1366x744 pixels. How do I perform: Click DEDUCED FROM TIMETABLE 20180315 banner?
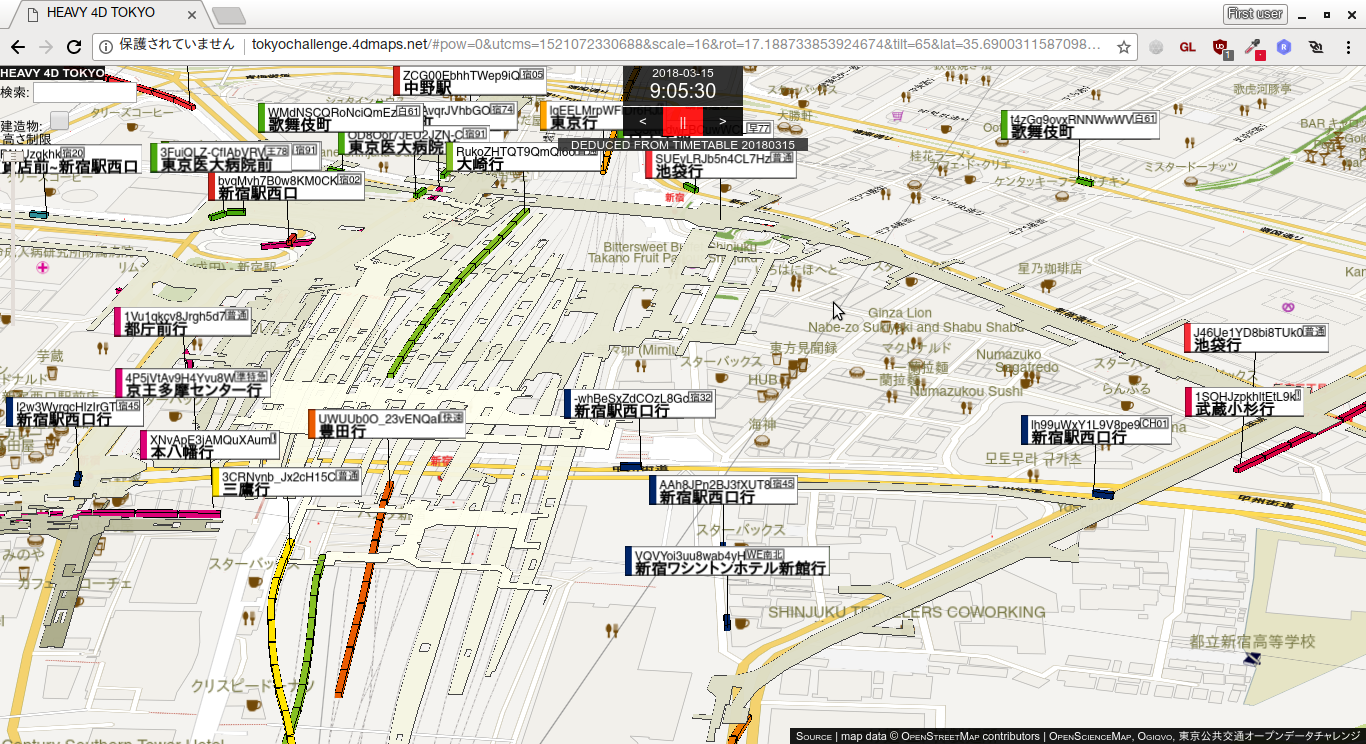pos(682,145)
